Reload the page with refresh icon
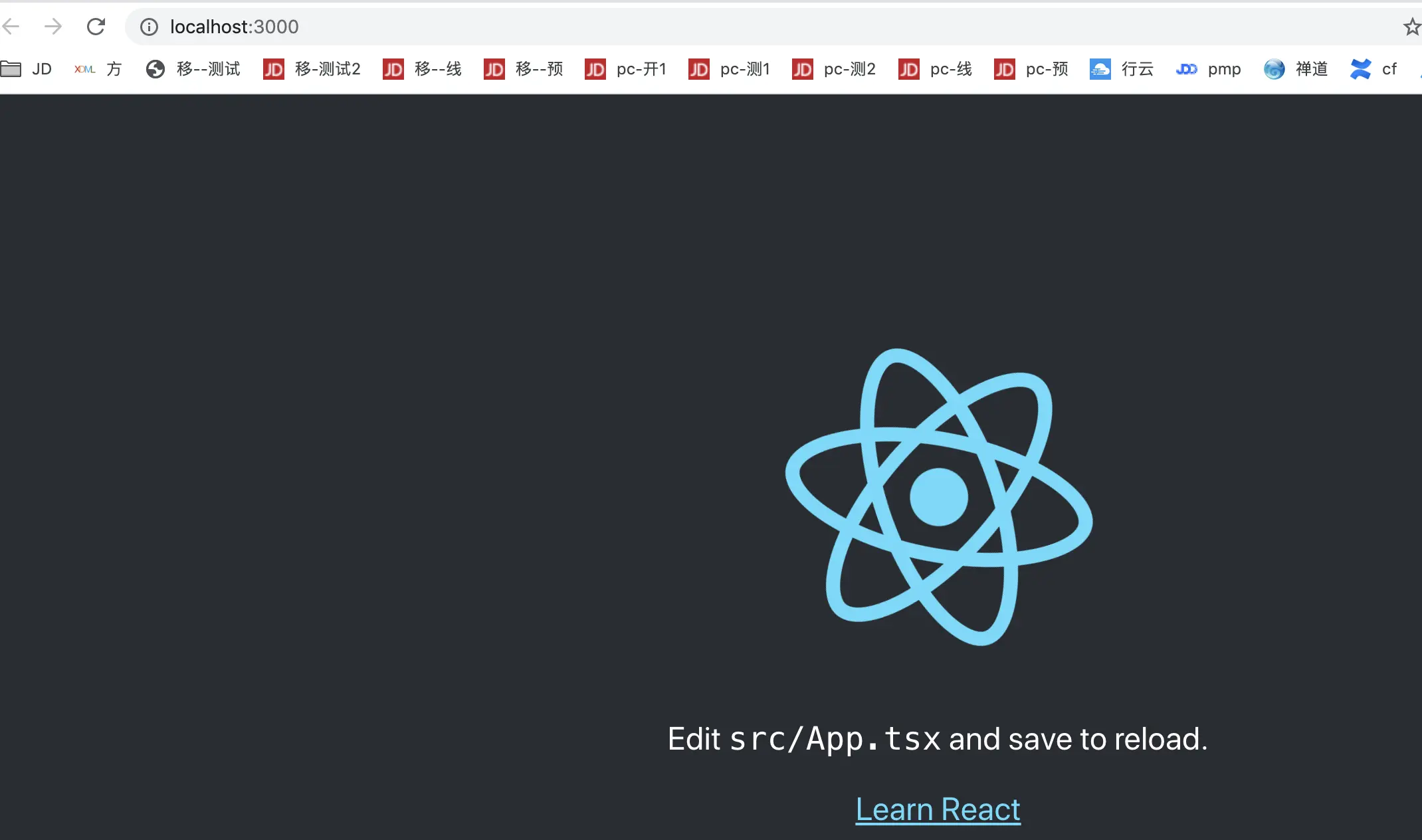 click(x=96, y=27)
